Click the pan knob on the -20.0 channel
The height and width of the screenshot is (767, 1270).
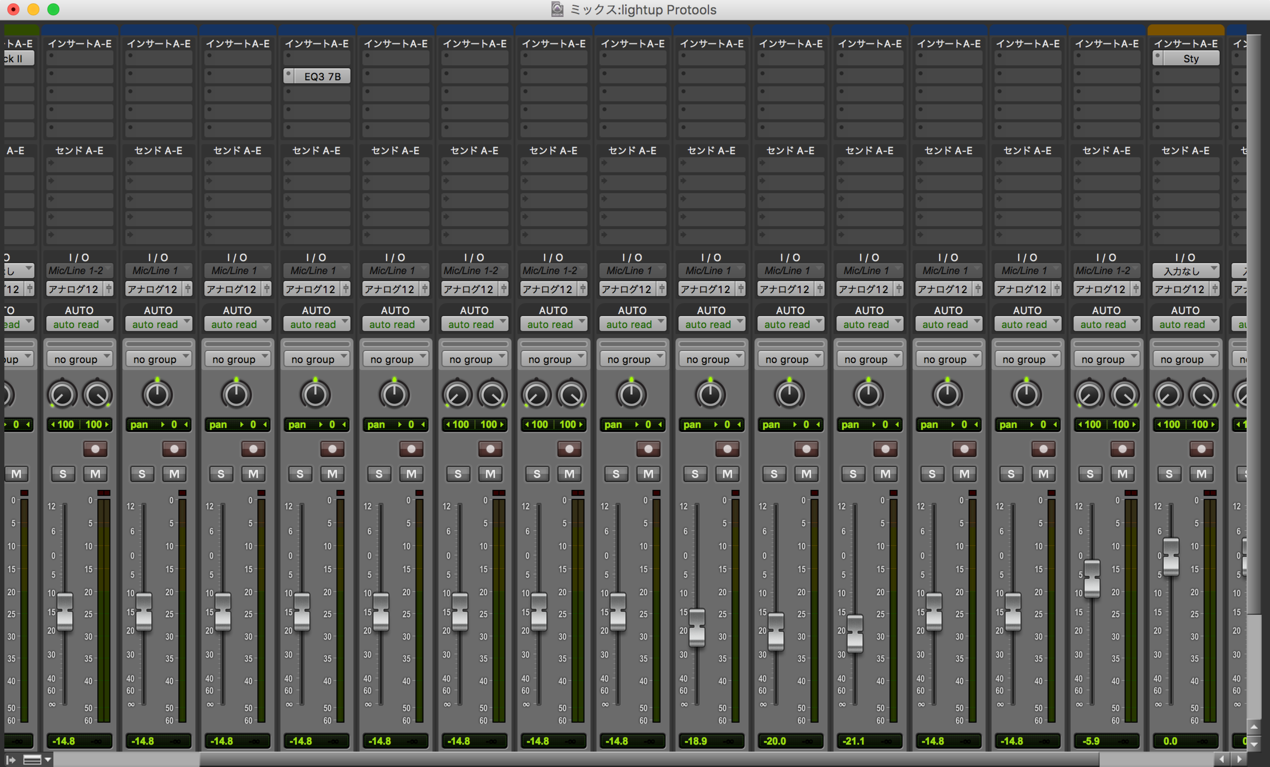click(x=789, y=394)
